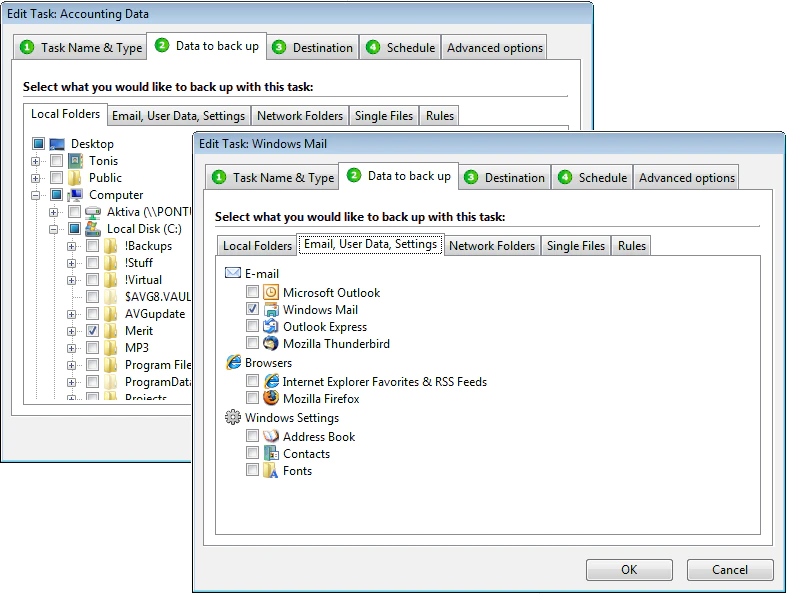The width and height of the screenshot is (787, 594).
Task: Collapse the Computer tree node
Action: (x=35, y=195)
